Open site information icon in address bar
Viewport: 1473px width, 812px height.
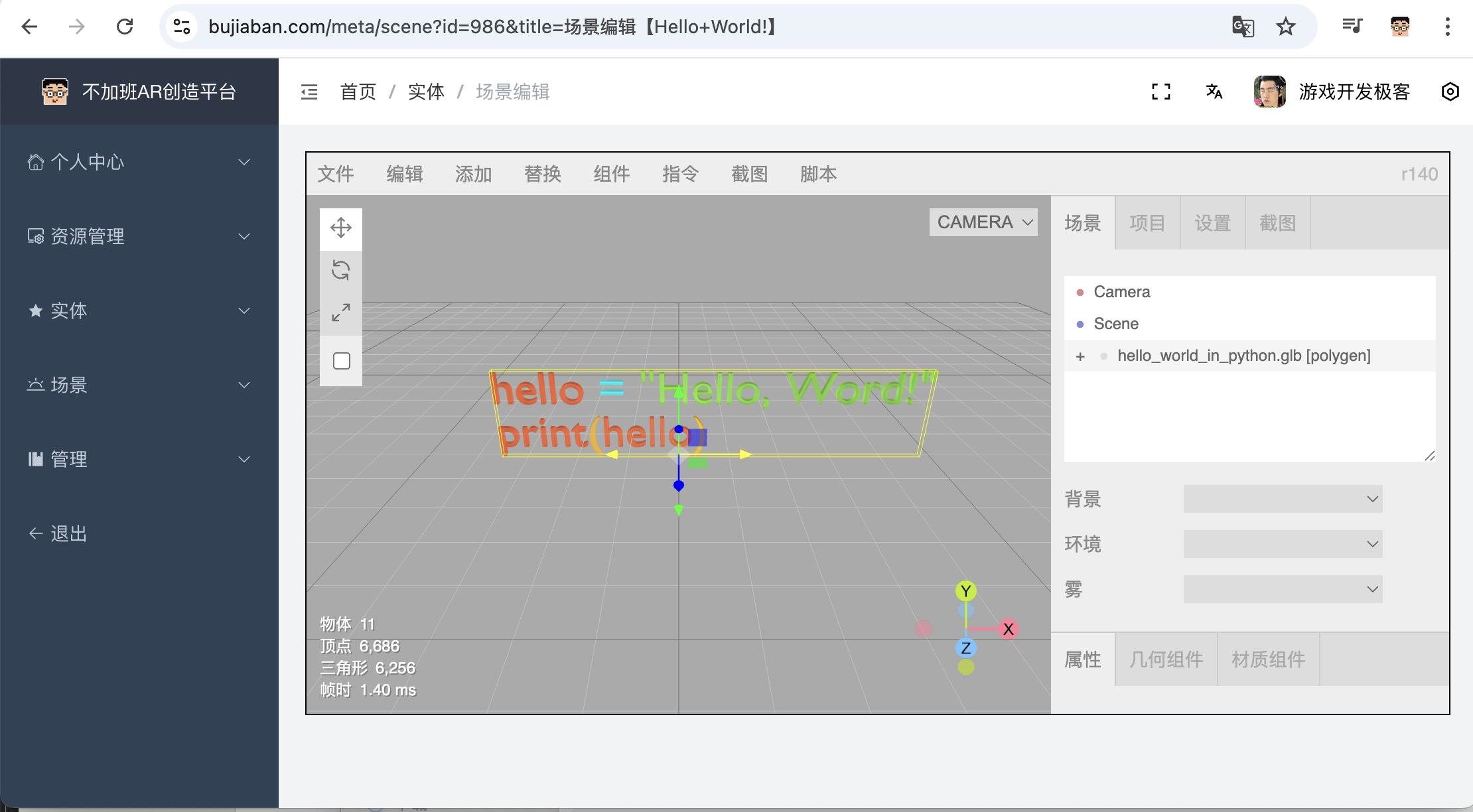[182, 27]
